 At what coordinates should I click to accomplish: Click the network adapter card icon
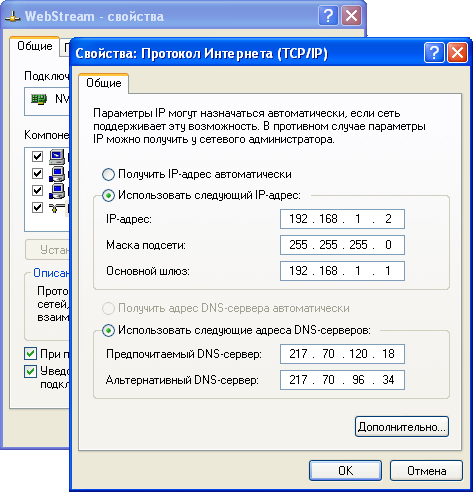point(39,99)
